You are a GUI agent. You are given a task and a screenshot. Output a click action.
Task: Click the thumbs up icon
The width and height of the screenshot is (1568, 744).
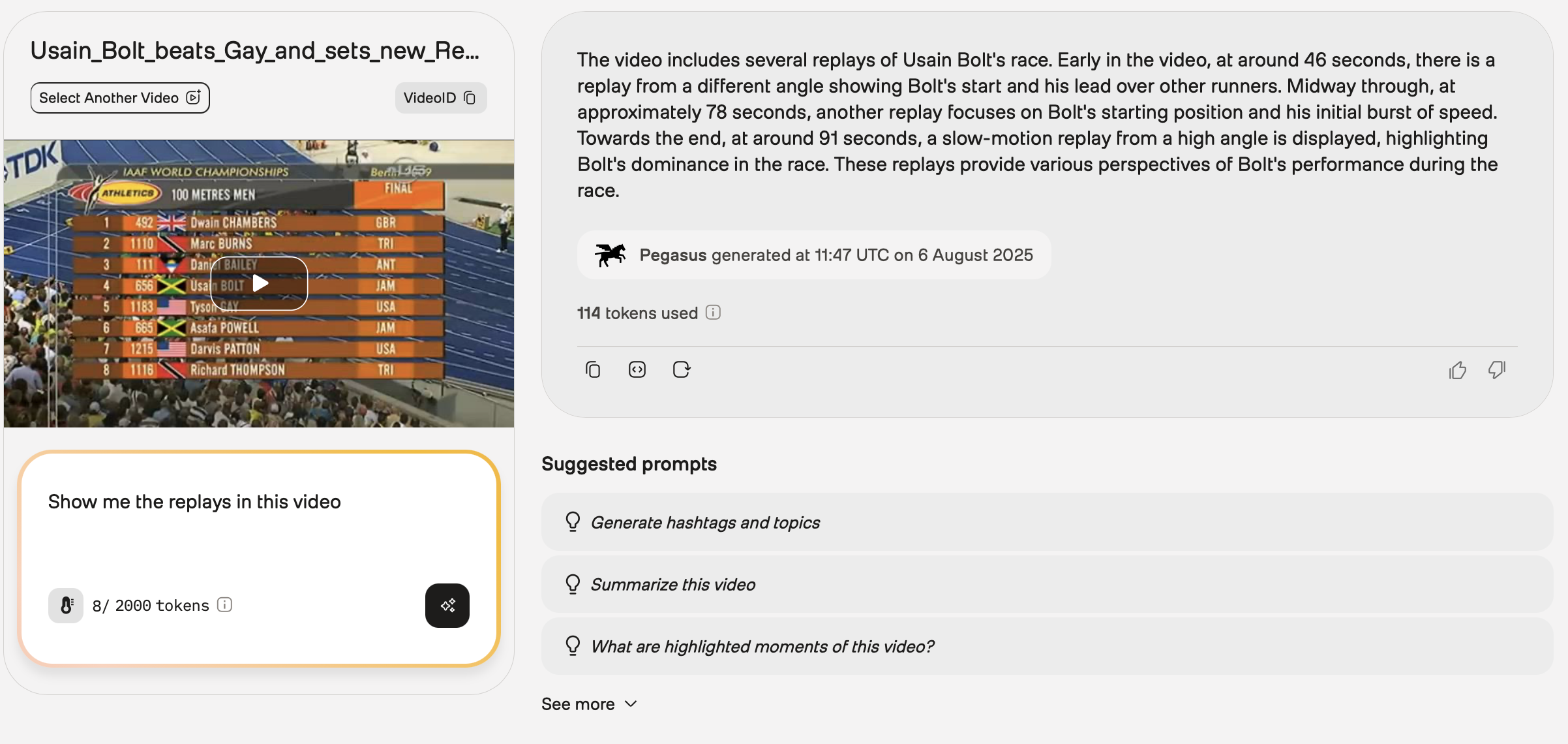[1457, 370]
